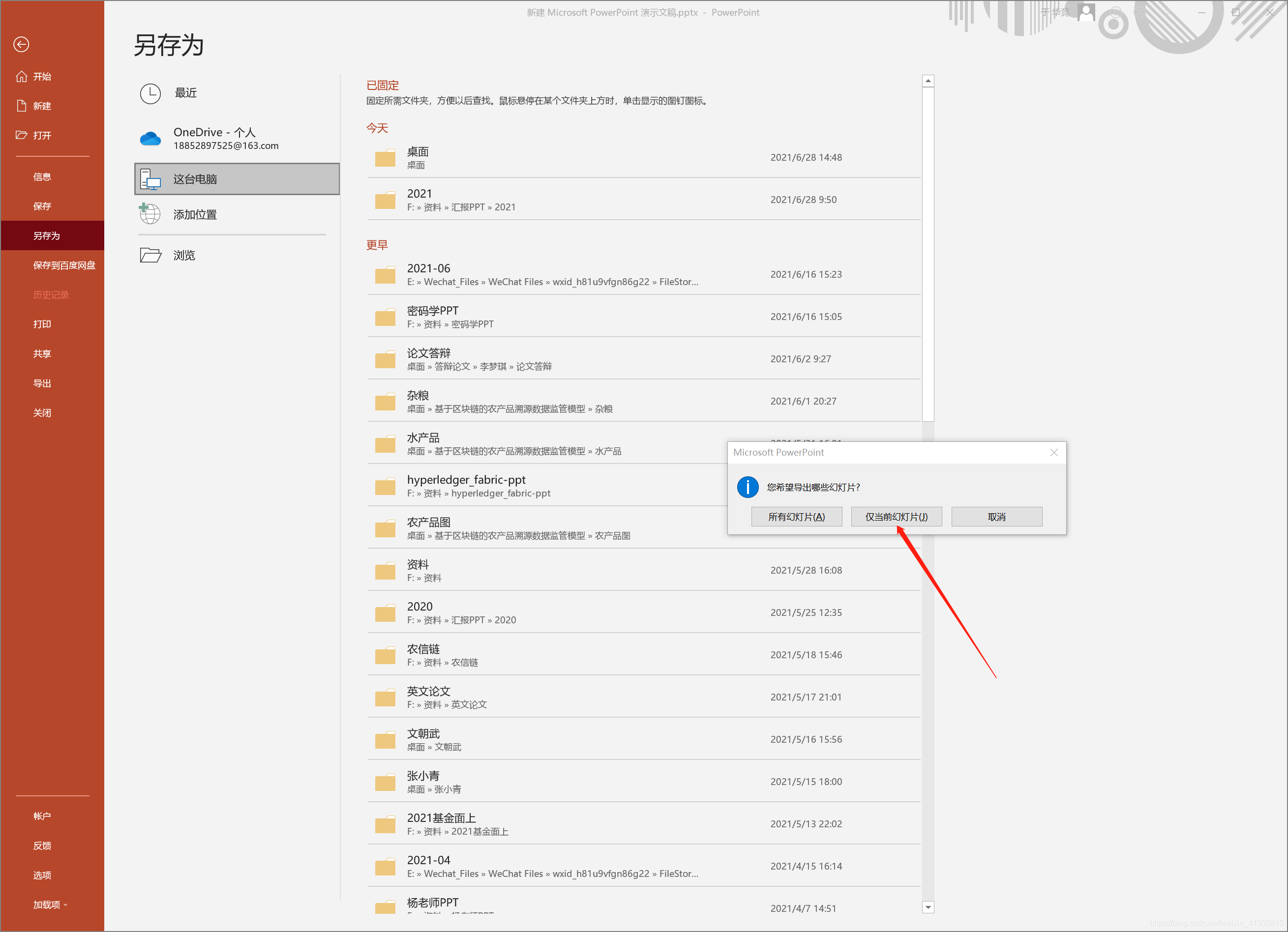Open the 英文论文 folder
Image resolution: width=1288 pixels, height=932 pixels.
pos(644,698)
